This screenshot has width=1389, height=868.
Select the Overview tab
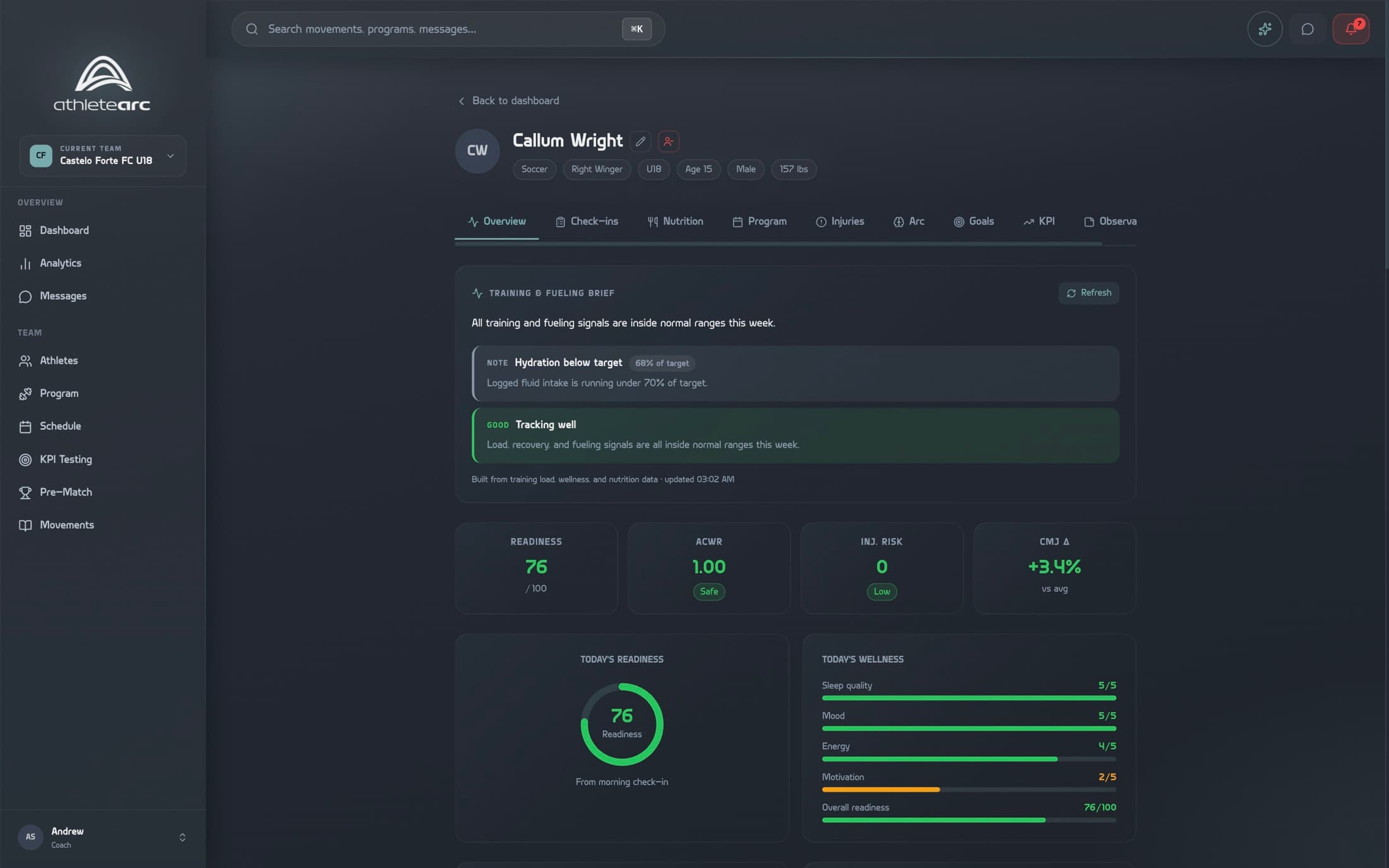click(496, 222)
